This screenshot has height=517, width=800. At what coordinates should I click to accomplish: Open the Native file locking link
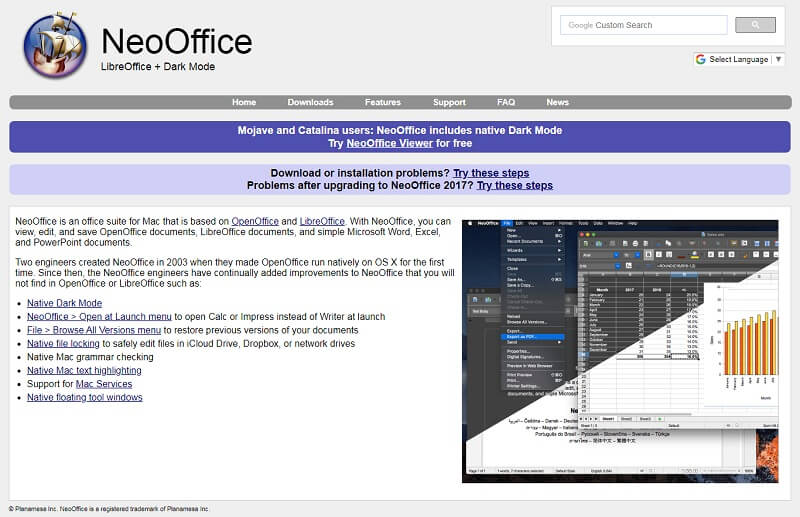pyautogui.click(x=63, y=343)
